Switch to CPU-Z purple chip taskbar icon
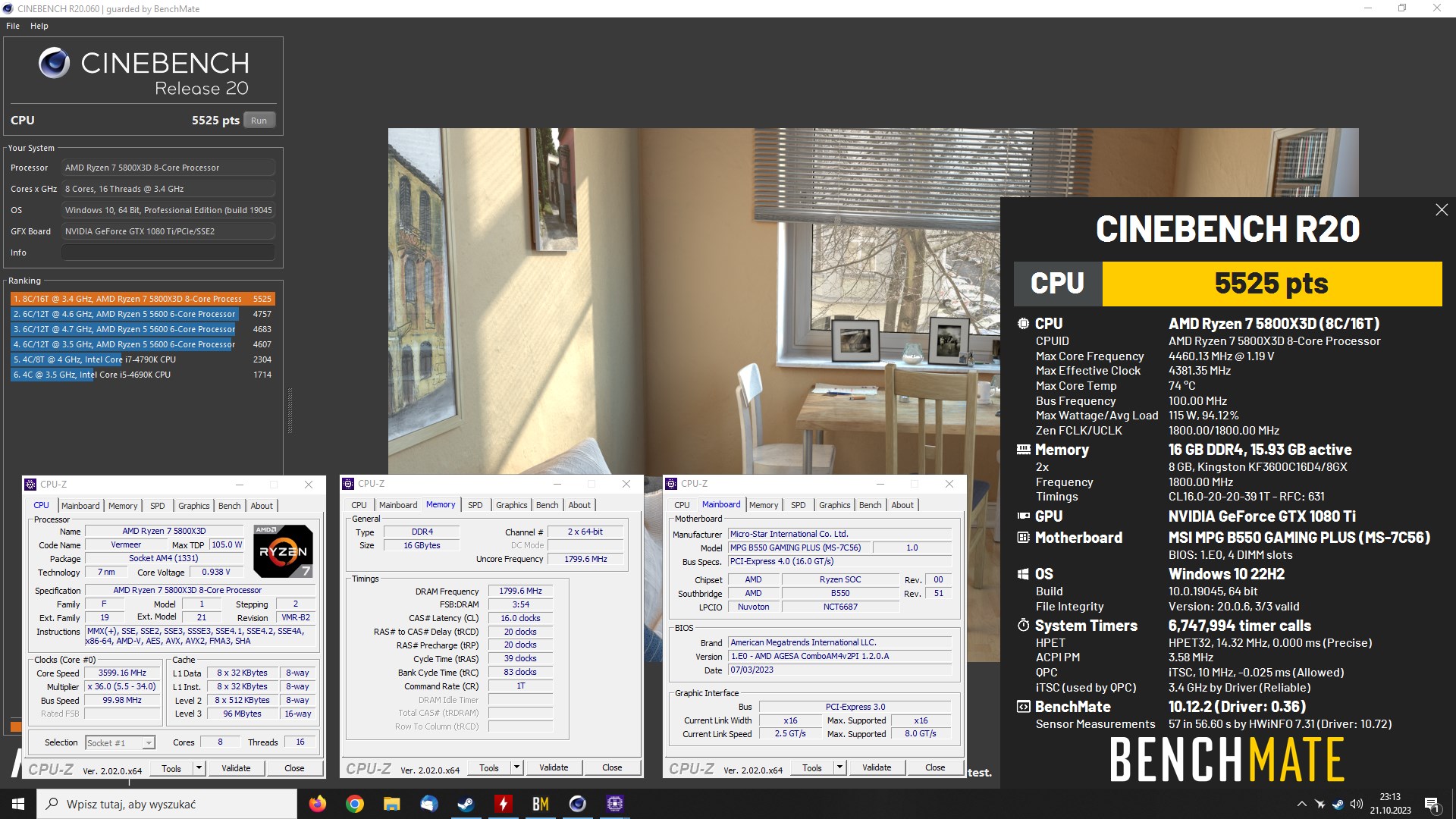 pos(614,804)
